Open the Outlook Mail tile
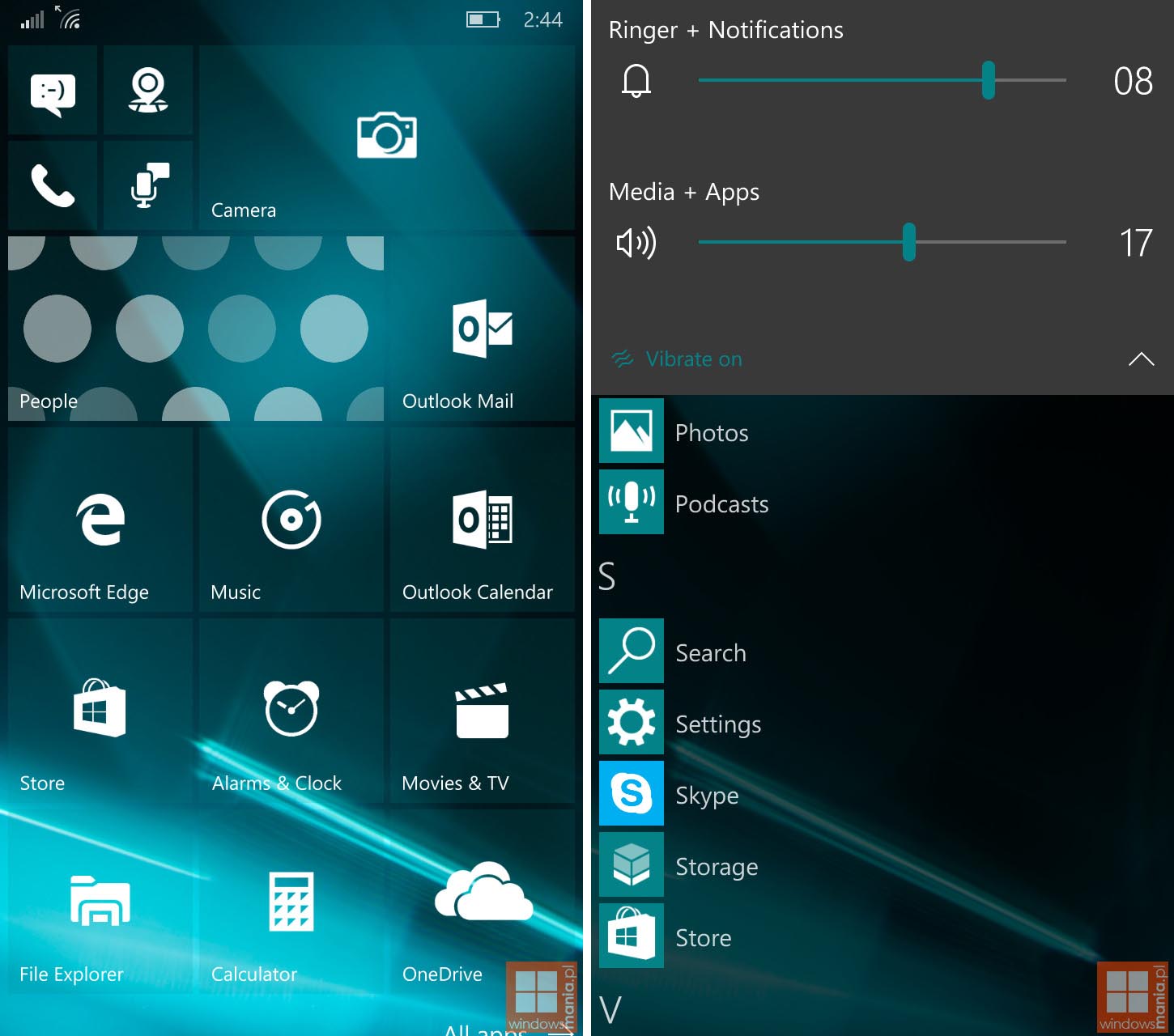The width and height of the screenshot is (1174, 1036). 483,329
